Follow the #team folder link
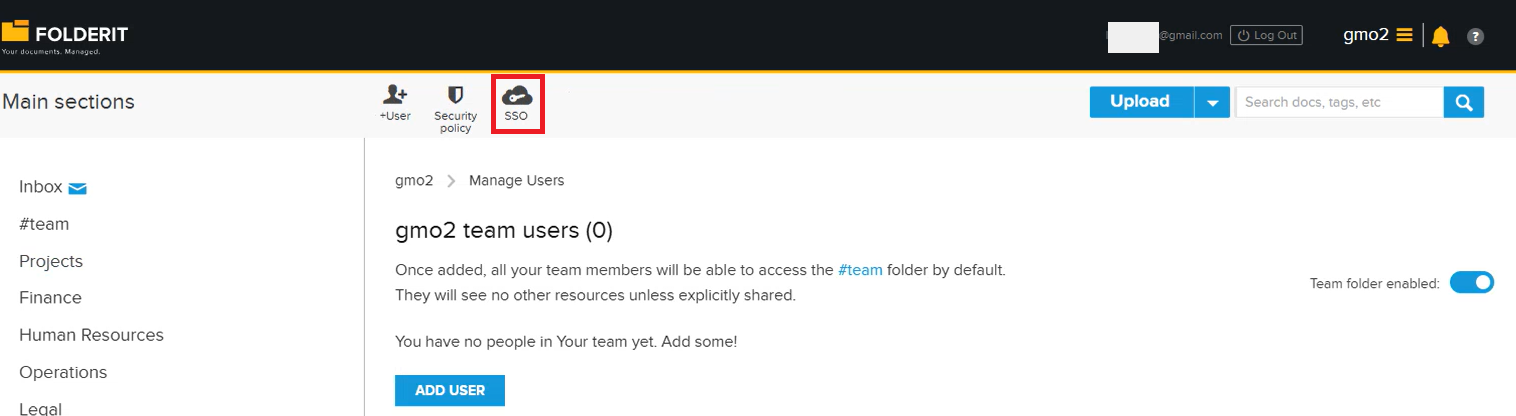Viewport: 1516px width, 416px height. [860, 270]
